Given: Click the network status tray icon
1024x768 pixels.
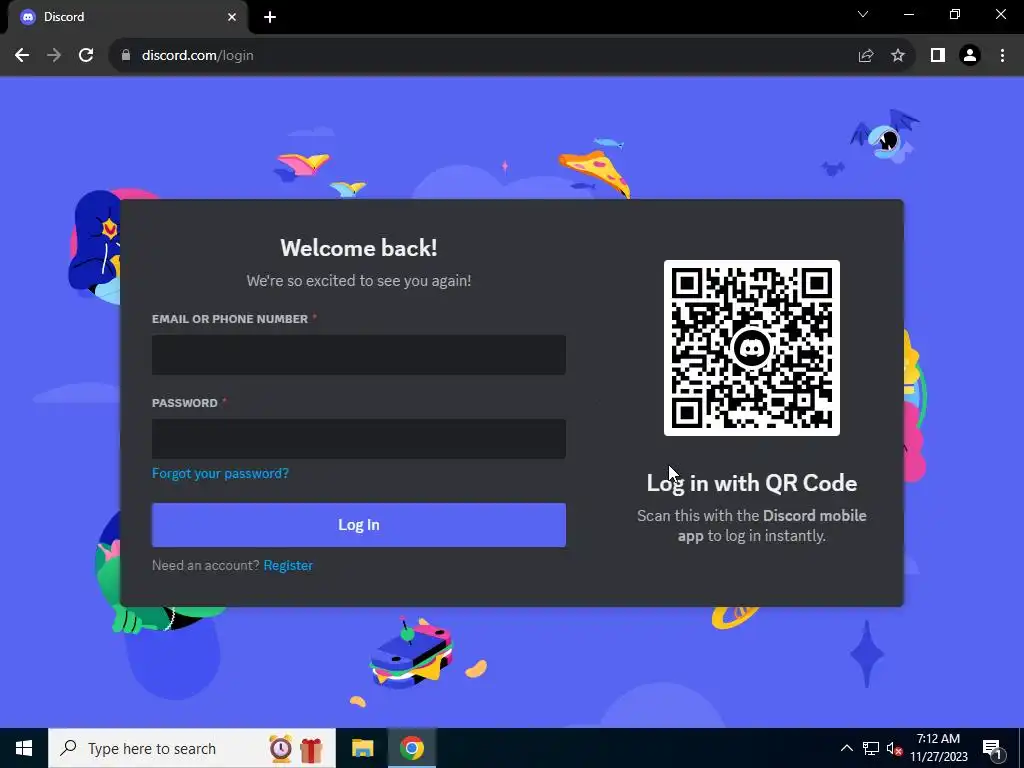Looking at the screenshot, I should (871, 748).
